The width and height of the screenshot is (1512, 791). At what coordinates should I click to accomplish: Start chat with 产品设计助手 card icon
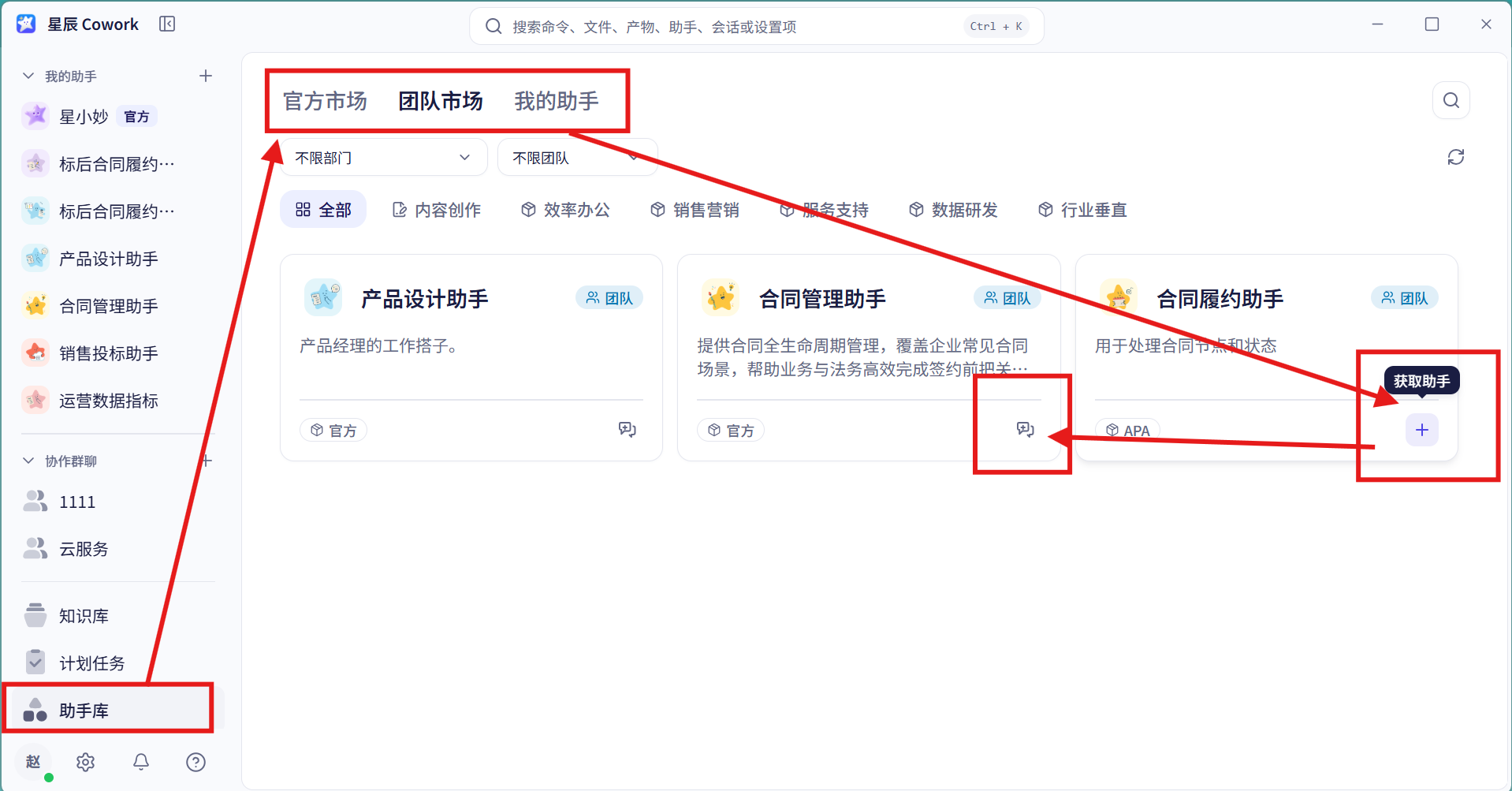[x=628, y=430]
